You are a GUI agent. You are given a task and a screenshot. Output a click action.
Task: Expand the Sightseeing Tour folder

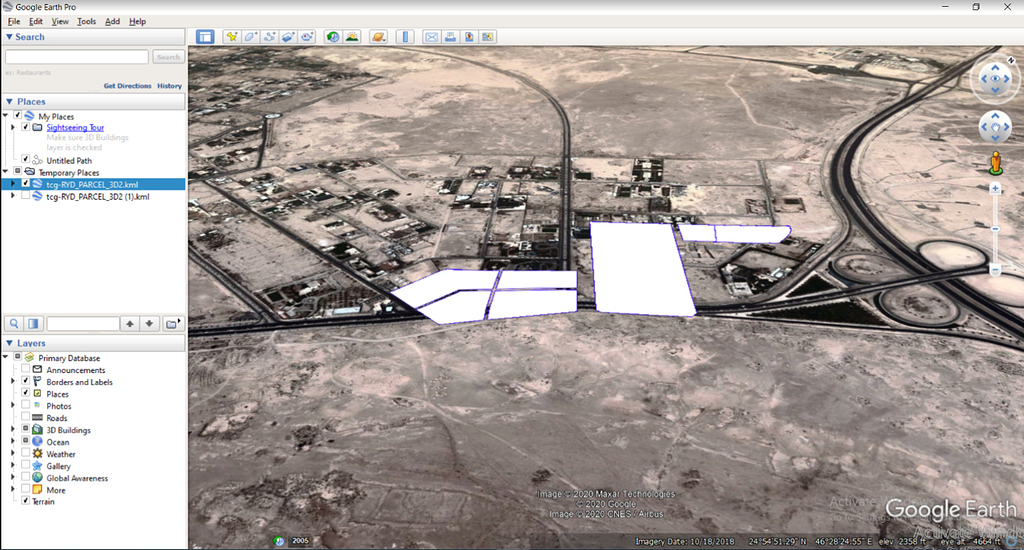[x=13, y=127]
